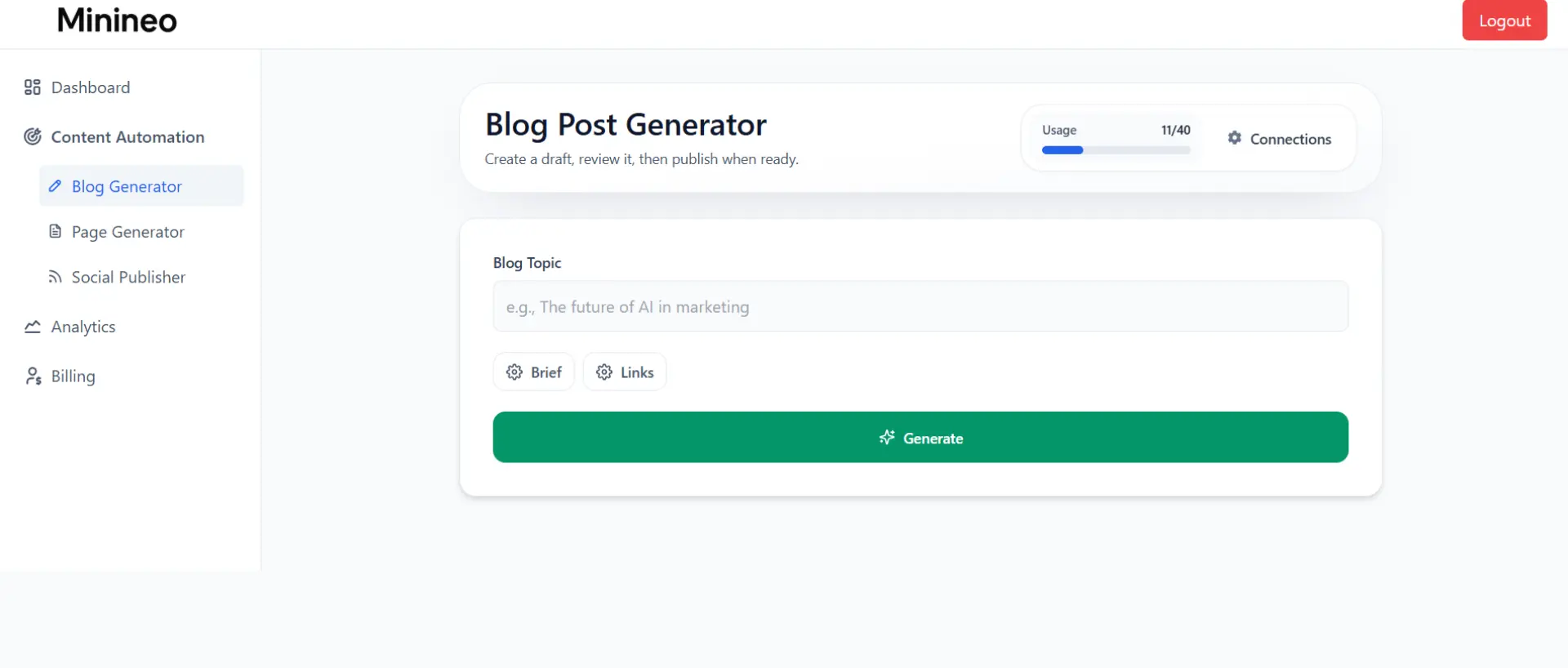Go to Analytics in the sidebar

pos(83,327)
